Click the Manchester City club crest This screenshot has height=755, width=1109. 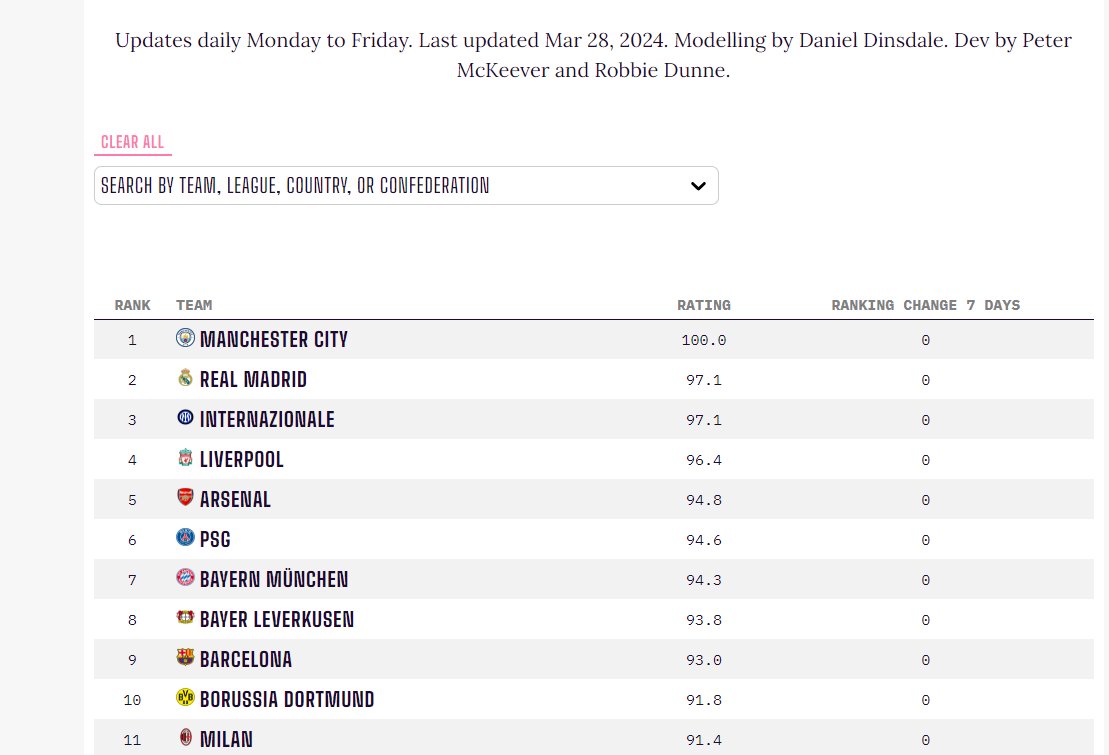(185, 338)
